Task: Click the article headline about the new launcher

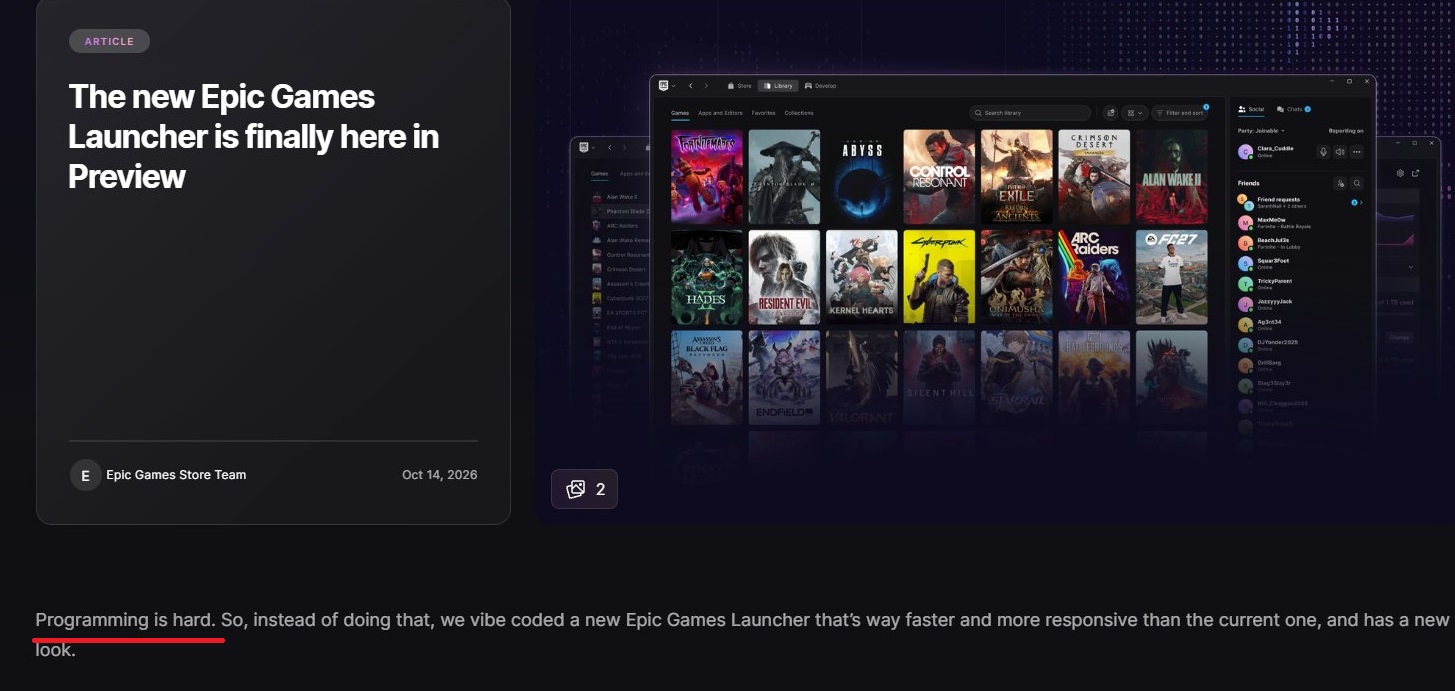Action: point(253,136)
